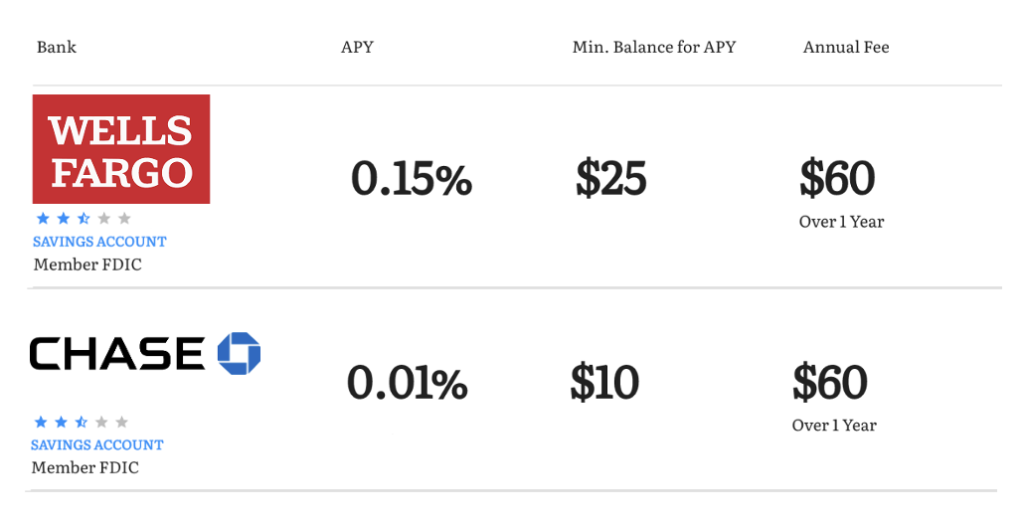The image size is (1024, 525).
Task: Click Min. Balance for APY header
Action: tap(654, 47)
